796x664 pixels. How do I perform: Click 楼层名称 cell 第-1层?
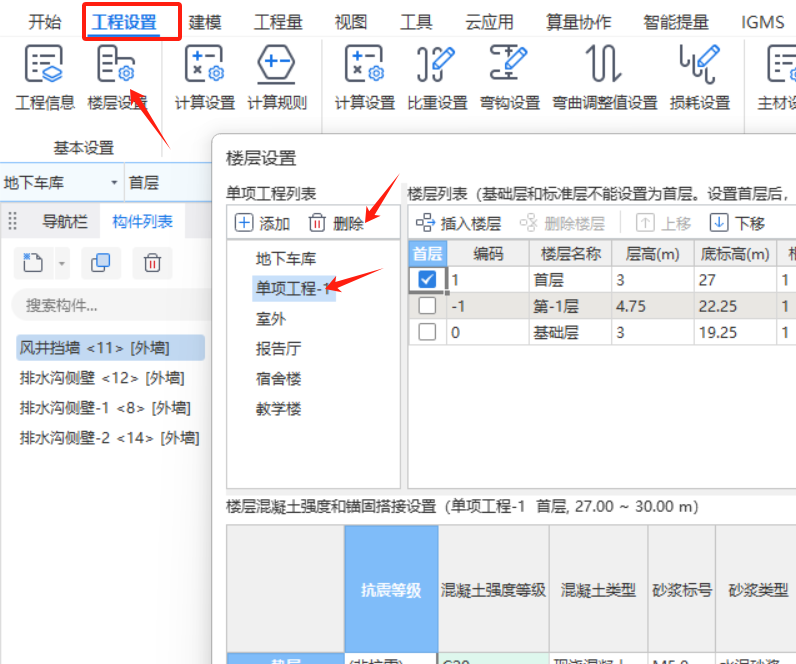tap(570, 306)
